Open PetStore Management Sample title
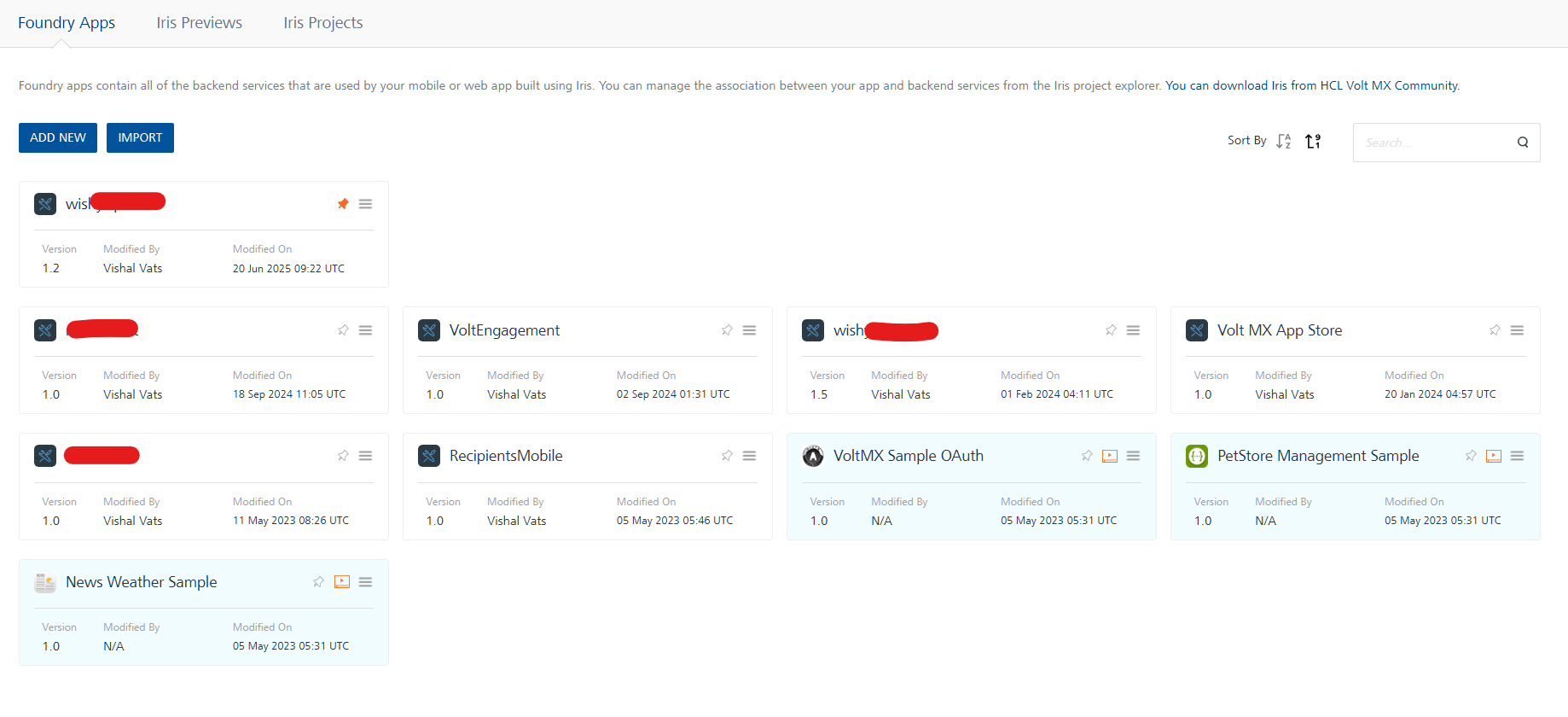The width and height of the screenshot is (1568, 717). (x=1318, y=456)
